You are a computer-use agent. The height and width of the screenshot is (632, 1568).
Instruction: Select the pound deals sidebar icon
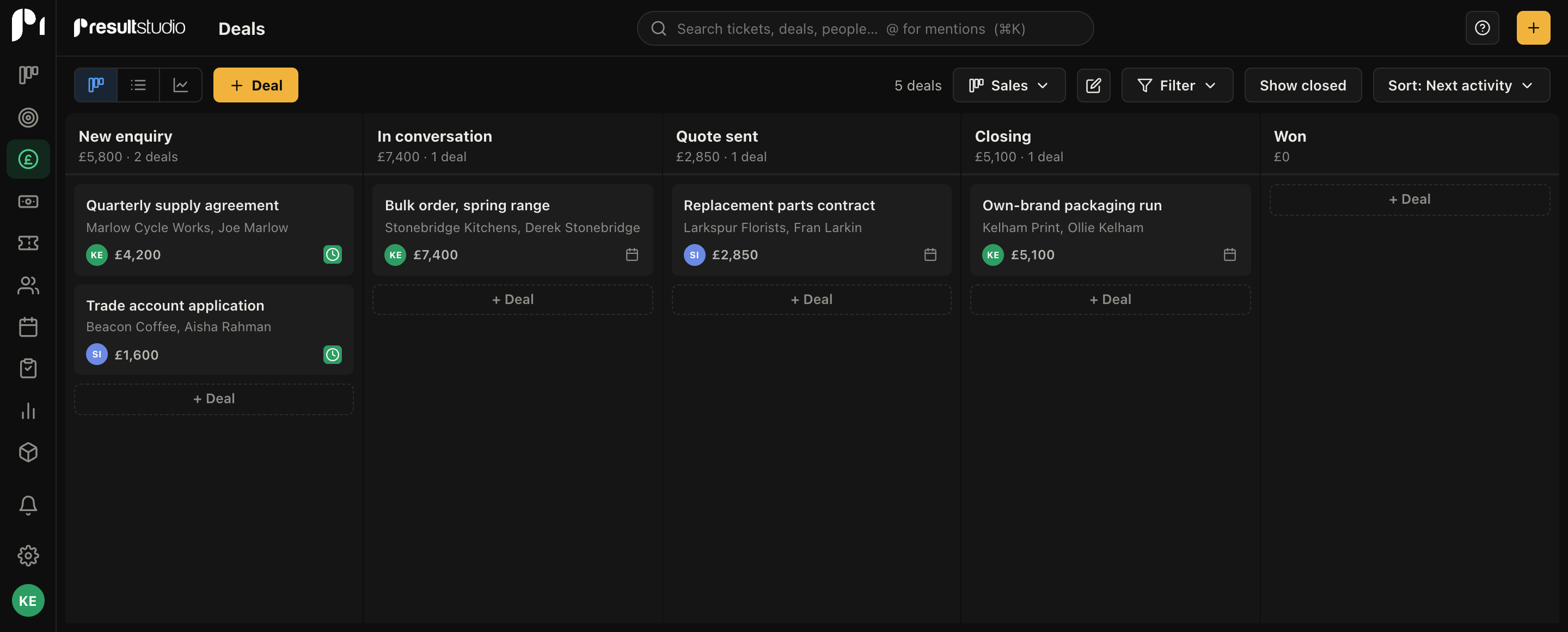[28, 159]
